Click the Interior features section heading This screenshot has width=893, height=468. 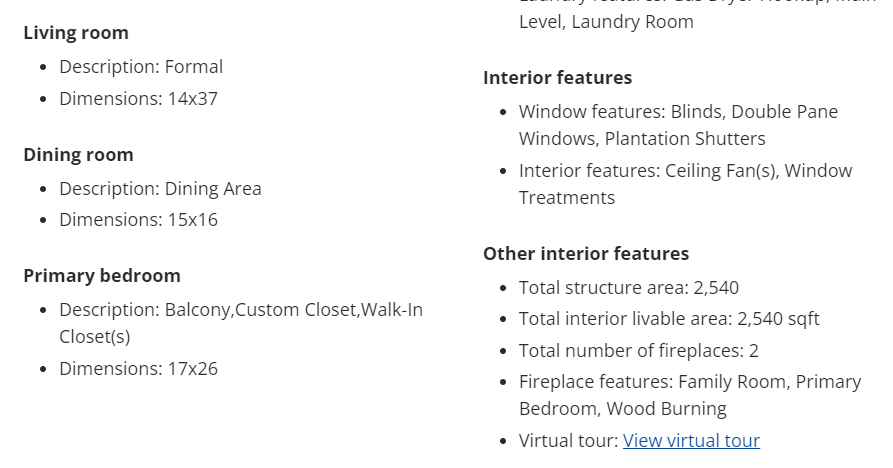coord(557,78)
